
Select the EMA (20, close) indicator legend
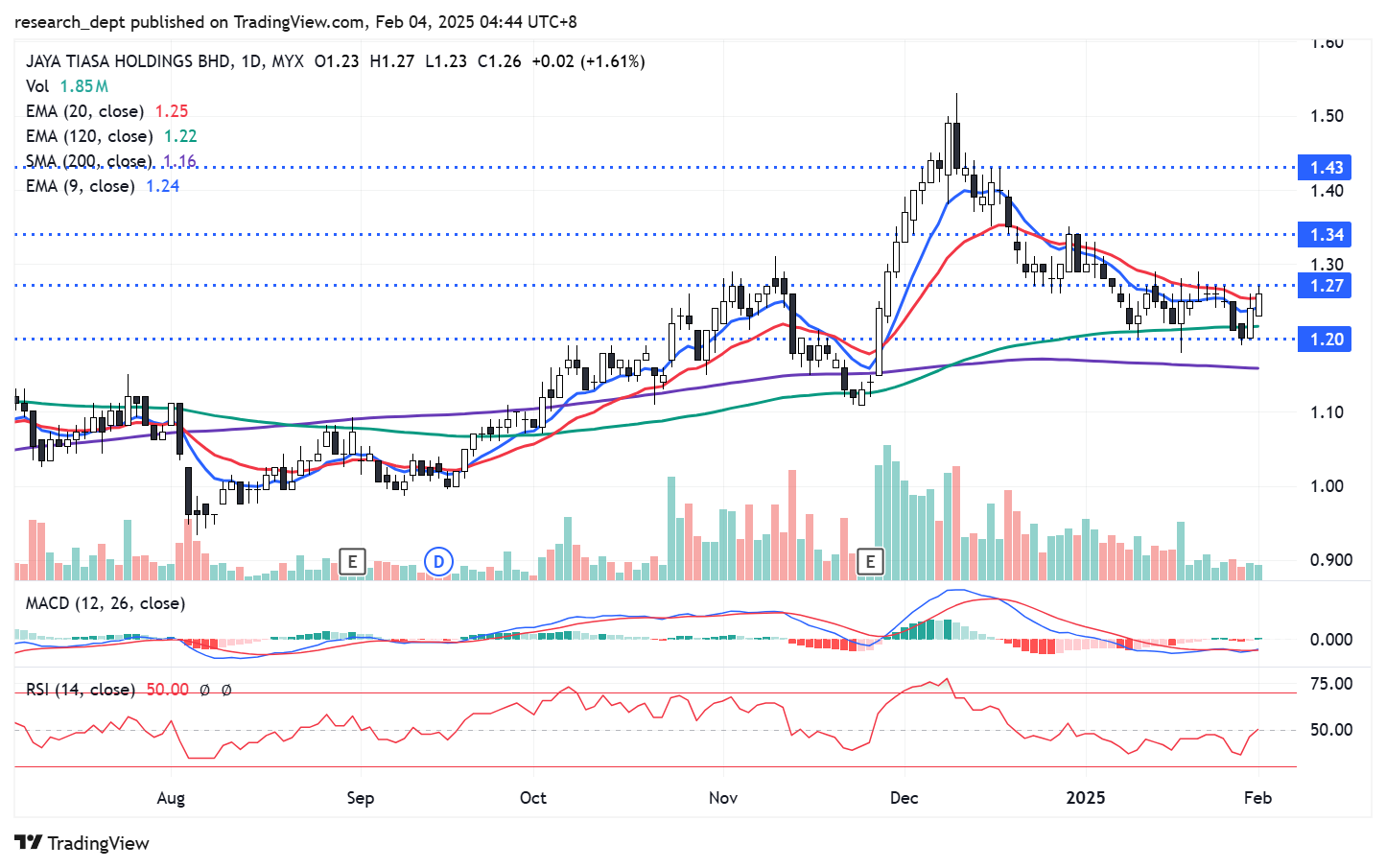pyautogui.click(x=85, y=111)
